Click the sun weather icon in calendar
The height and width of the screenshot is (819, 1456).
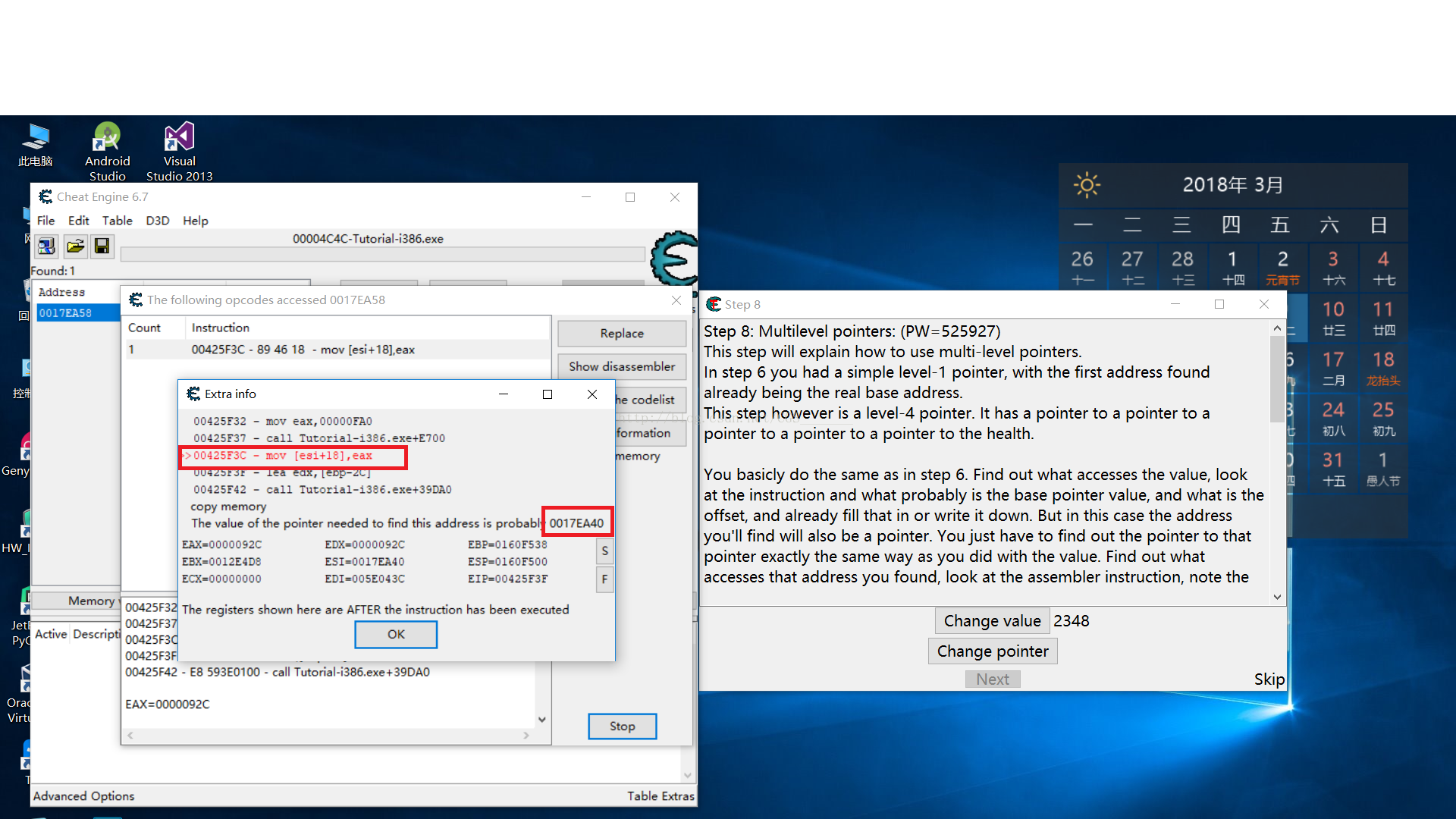tap(1087, 185)
